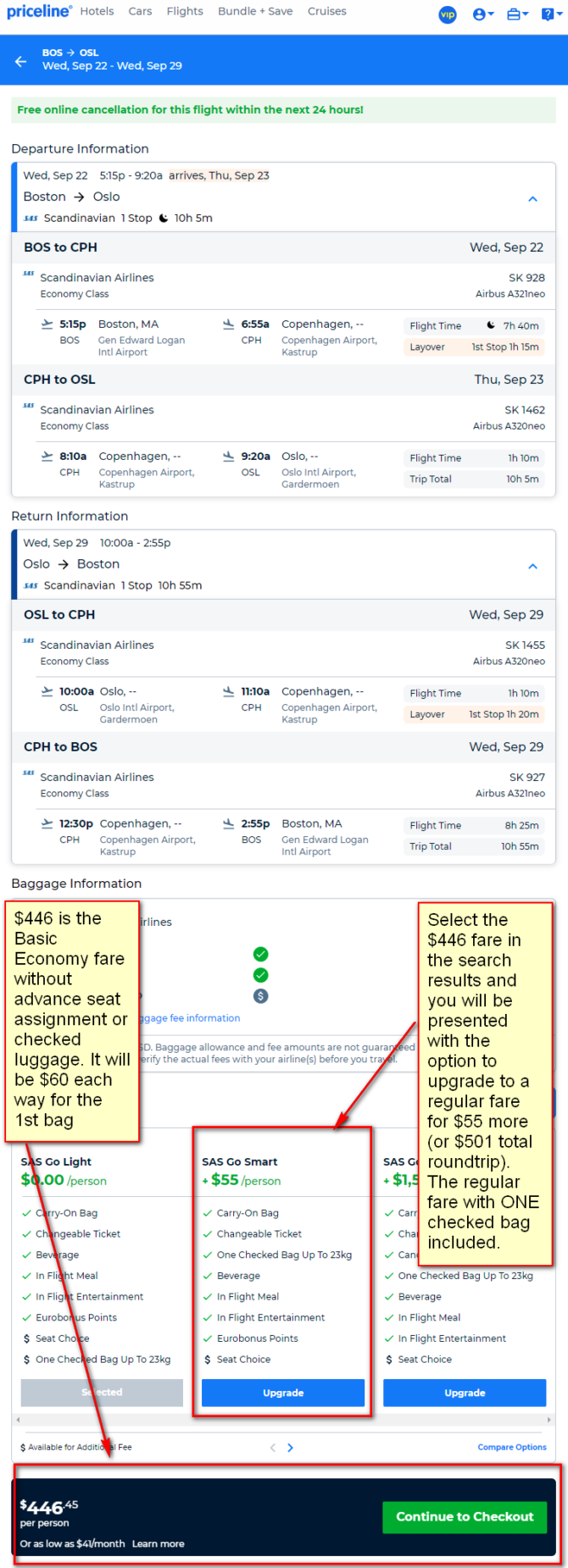Click Upgrade for SAS Go Smart
Screen dimensions: 568x1568
283,1393
